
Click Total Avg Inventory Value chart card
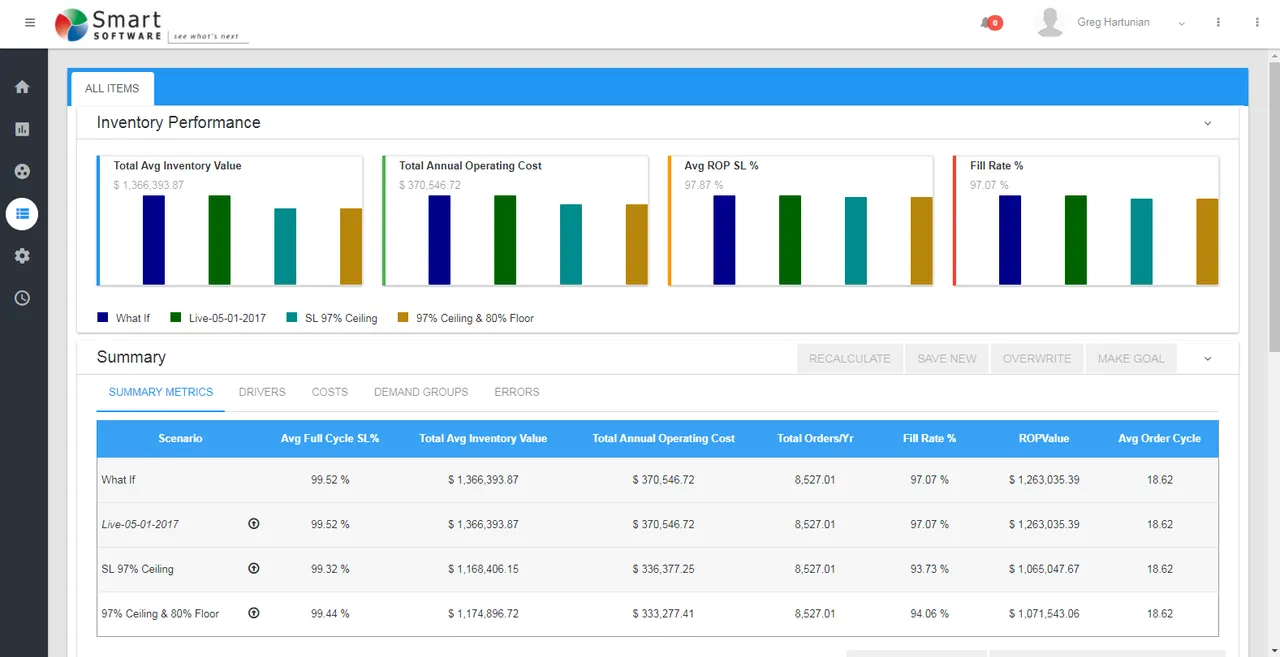[229, 220]
